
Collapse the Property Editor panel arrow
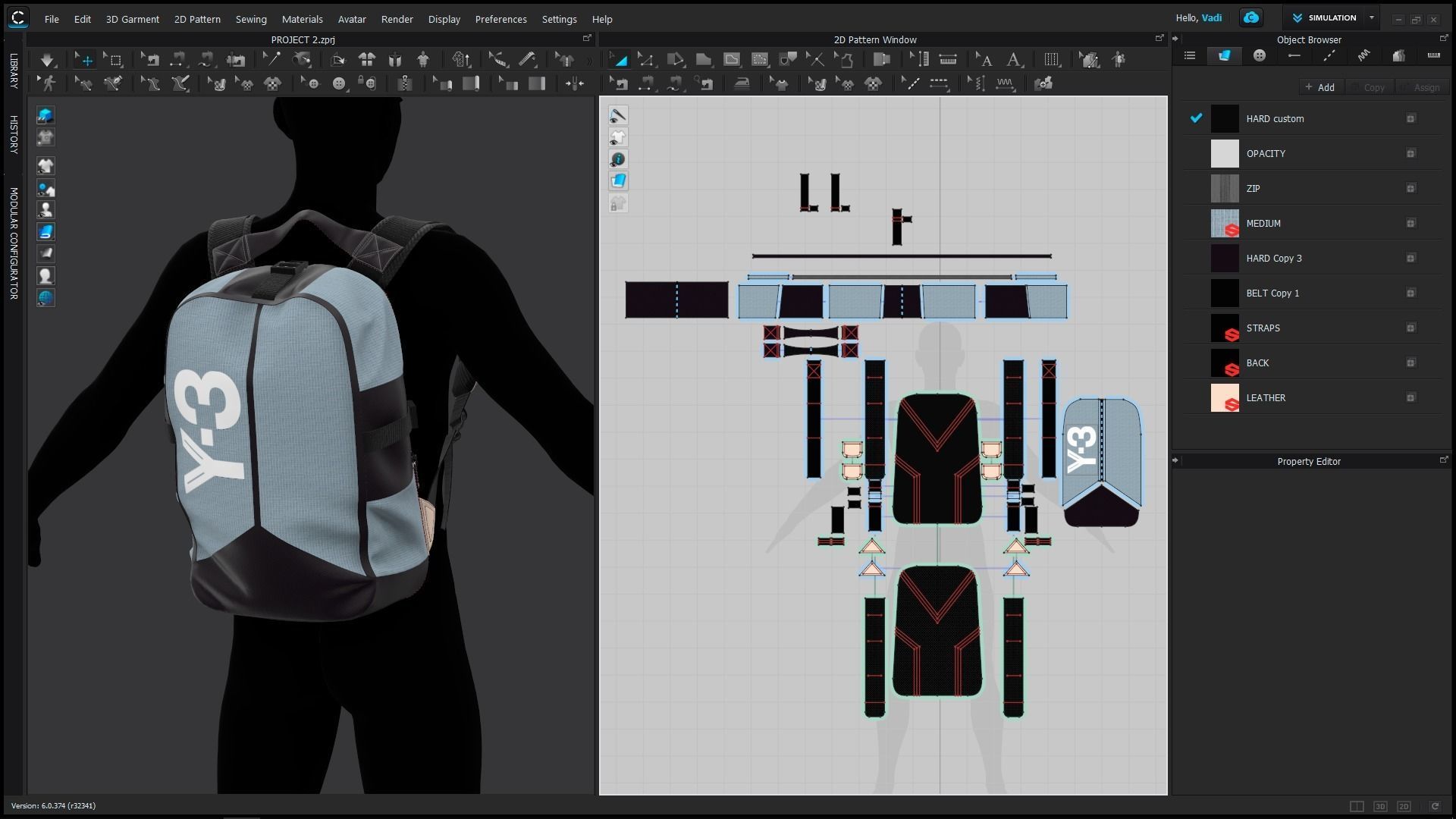pyautogui.click(x=1175, y=460)
